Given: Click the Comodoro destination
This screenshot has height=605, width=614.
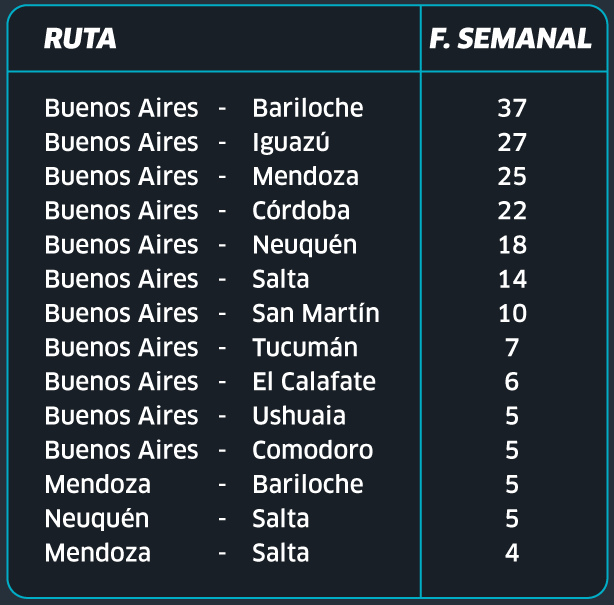Looking at the screenshot, I should point(312,450).
